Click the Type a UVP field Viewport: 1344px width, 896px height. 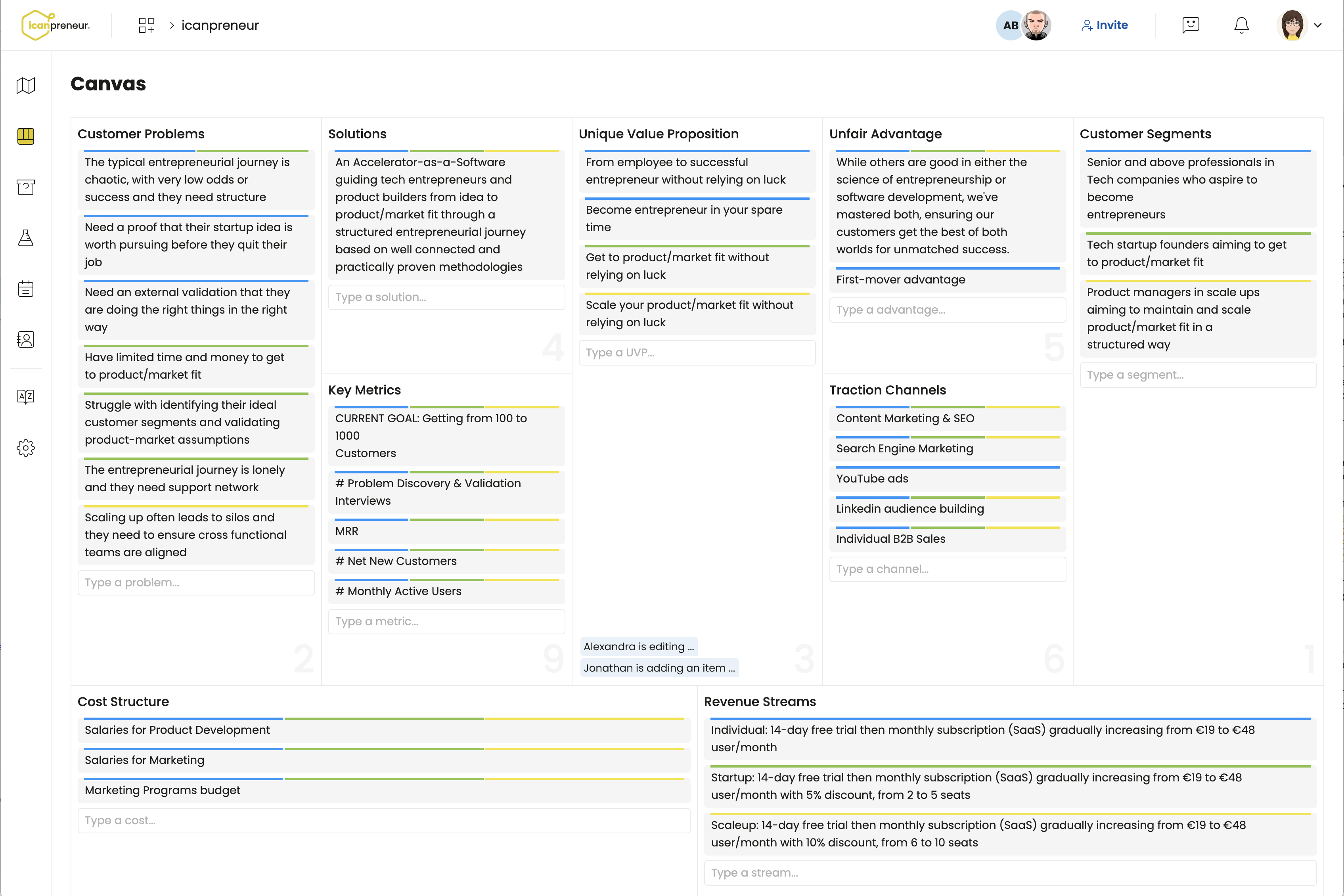tap(697, 352)
